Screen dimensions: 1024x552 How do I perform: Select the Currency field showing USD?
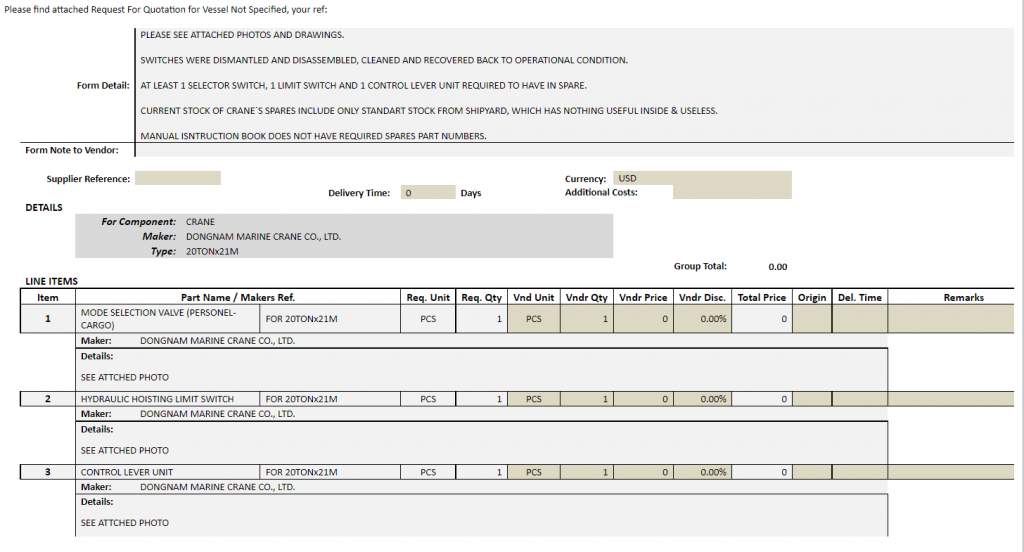point(701,178)
